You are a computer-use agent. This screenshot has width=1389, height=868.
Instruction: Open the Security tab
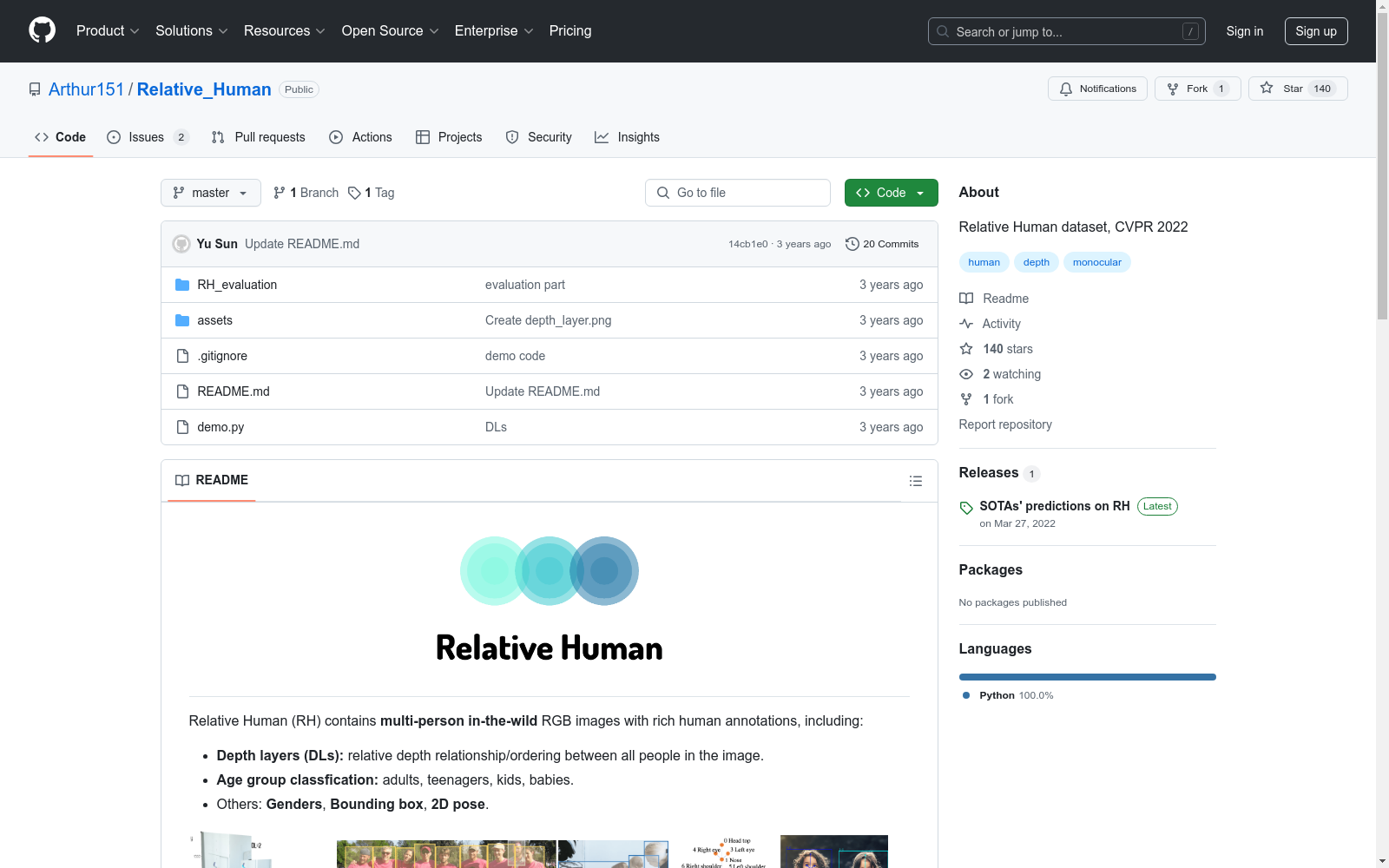539,137
